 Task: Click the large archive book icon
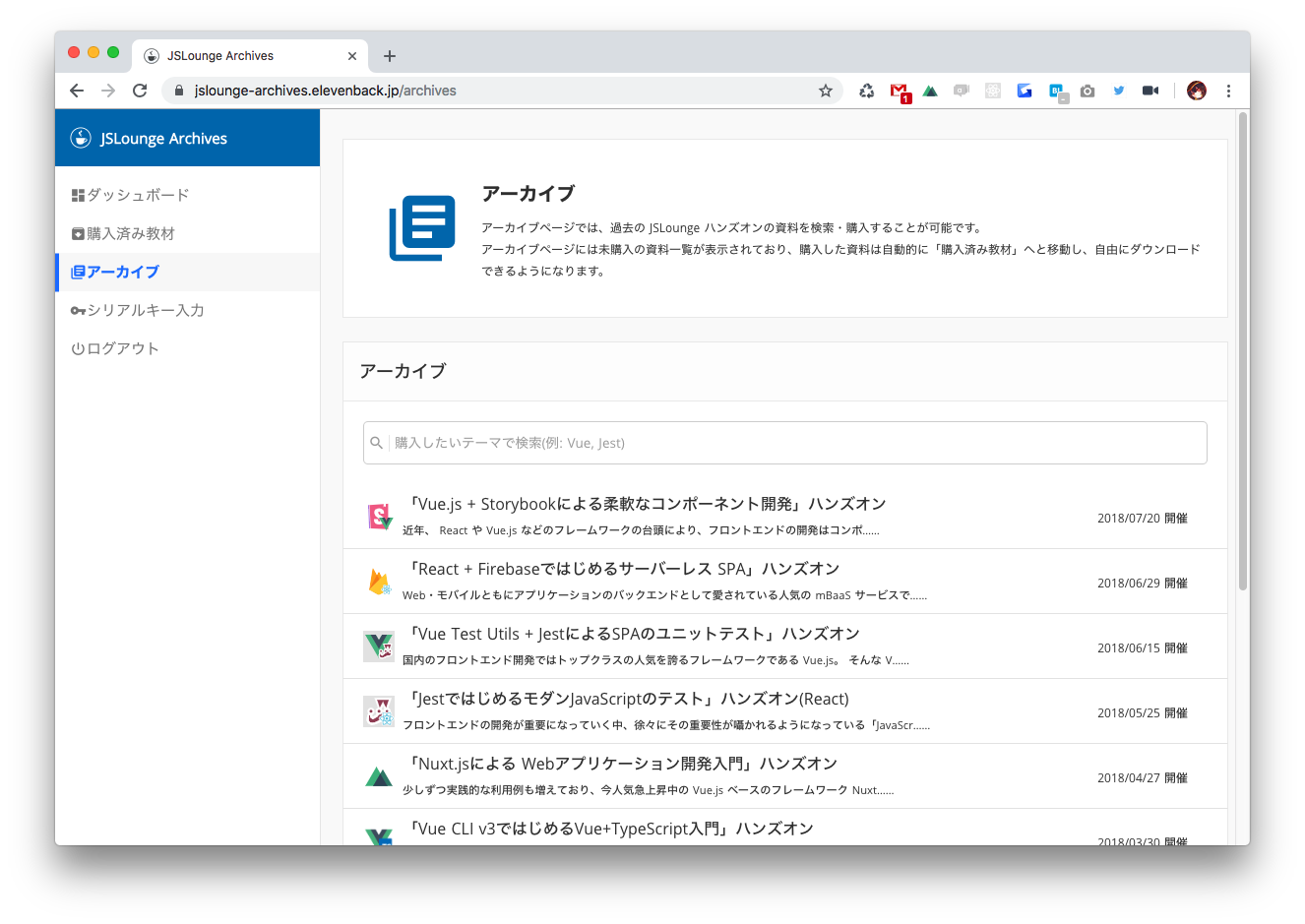pos(422,227)
